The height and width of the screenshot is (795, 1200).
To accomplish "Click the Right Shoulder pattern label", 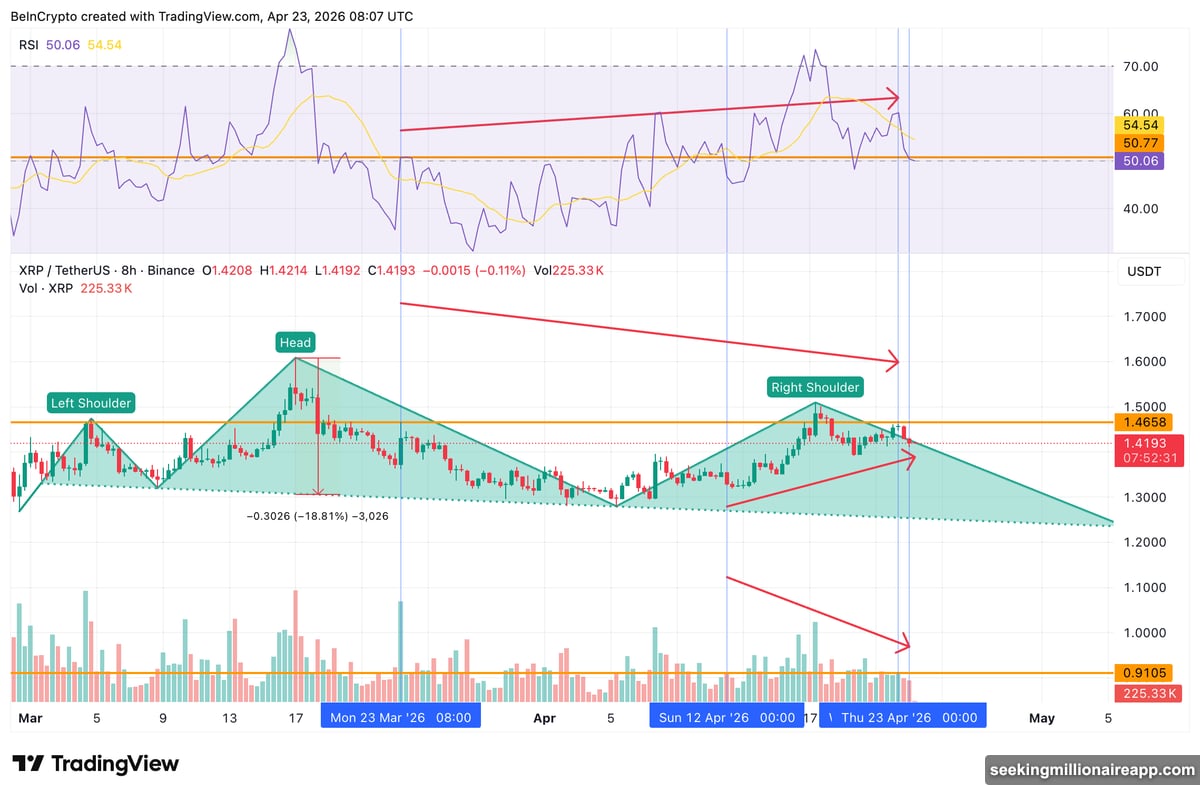I will [815, 387].
